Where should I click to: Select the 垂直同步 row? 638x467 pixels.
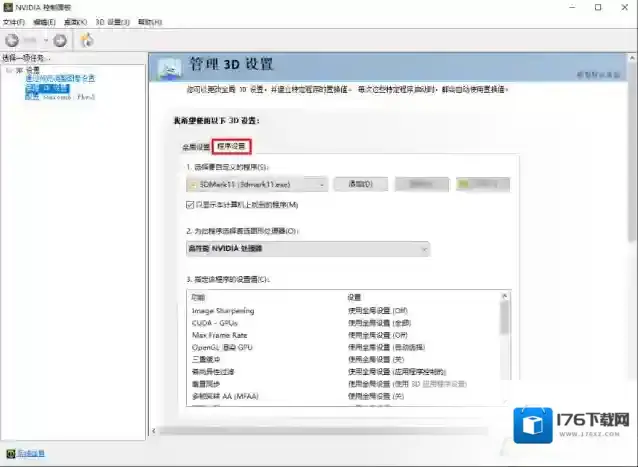coord(344,384)
